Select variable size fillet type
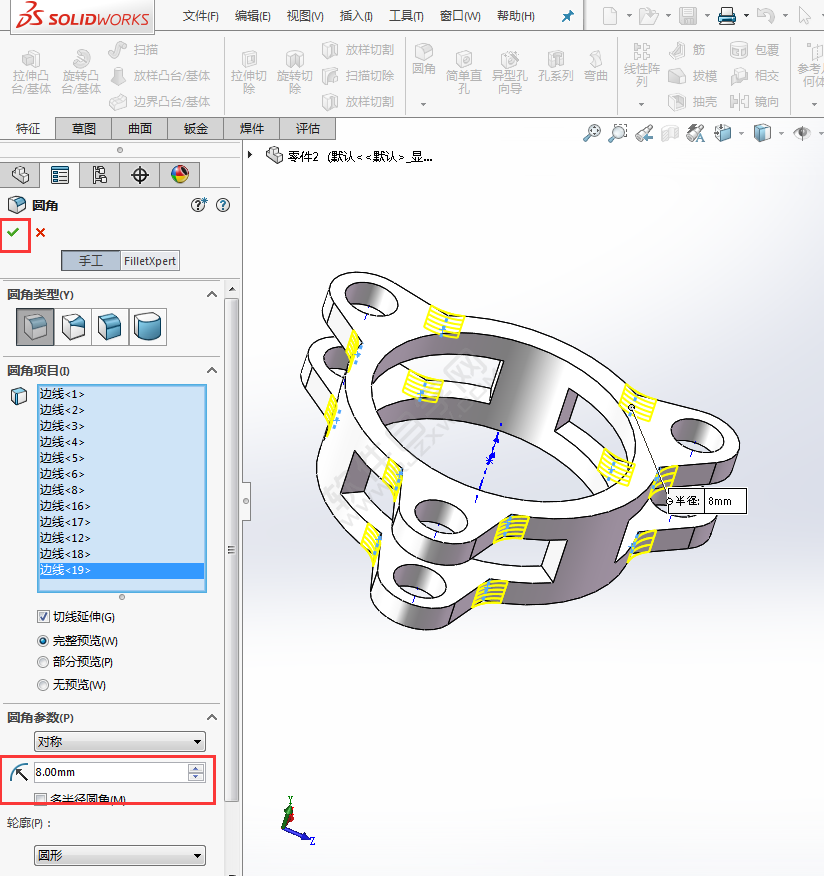 (73, 327)
